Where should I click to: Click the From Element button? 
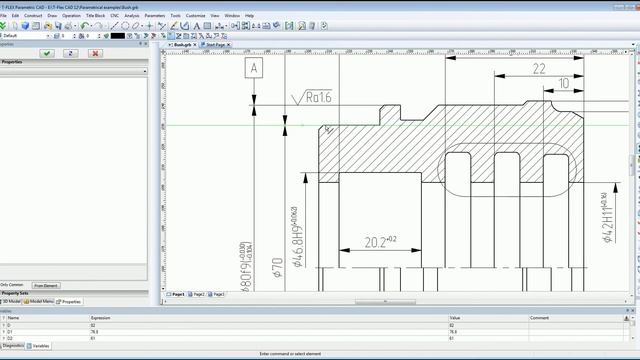point(46,285)
